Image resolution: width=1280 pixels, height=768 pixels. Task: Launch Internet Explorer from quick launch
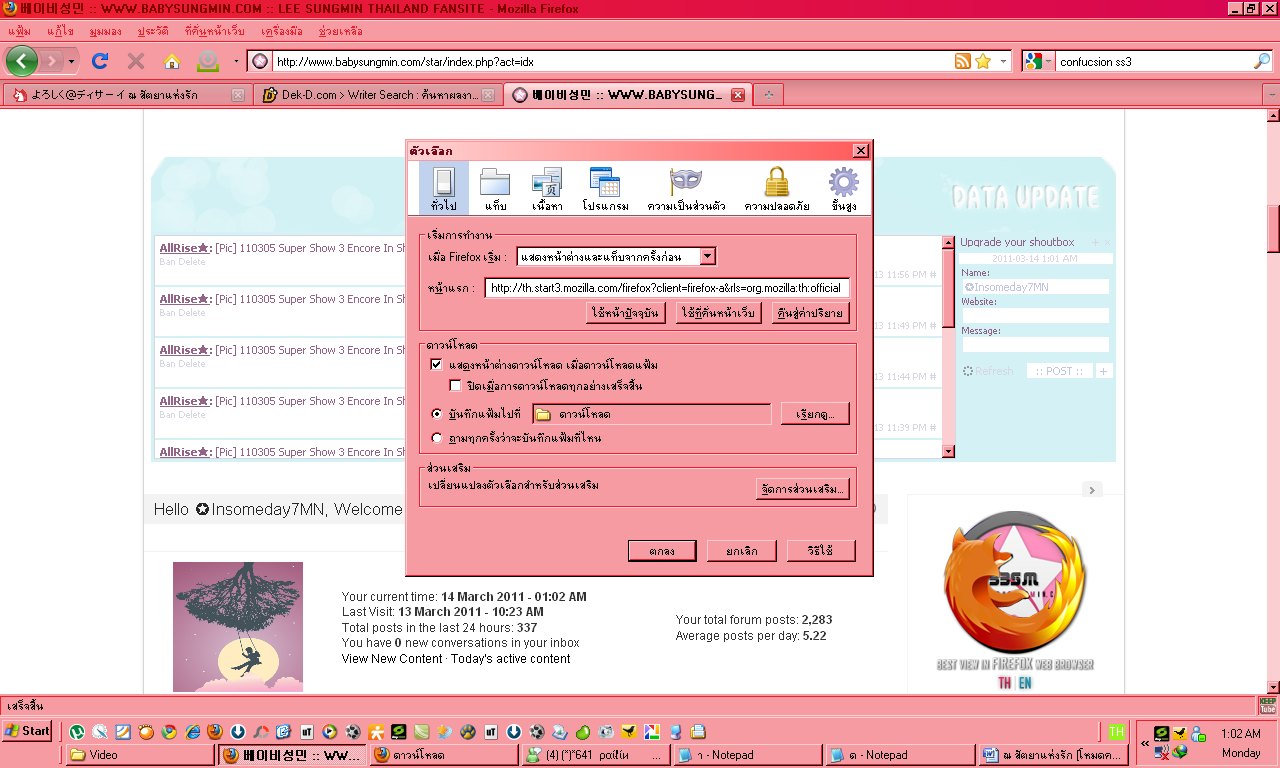pos(193,731)
